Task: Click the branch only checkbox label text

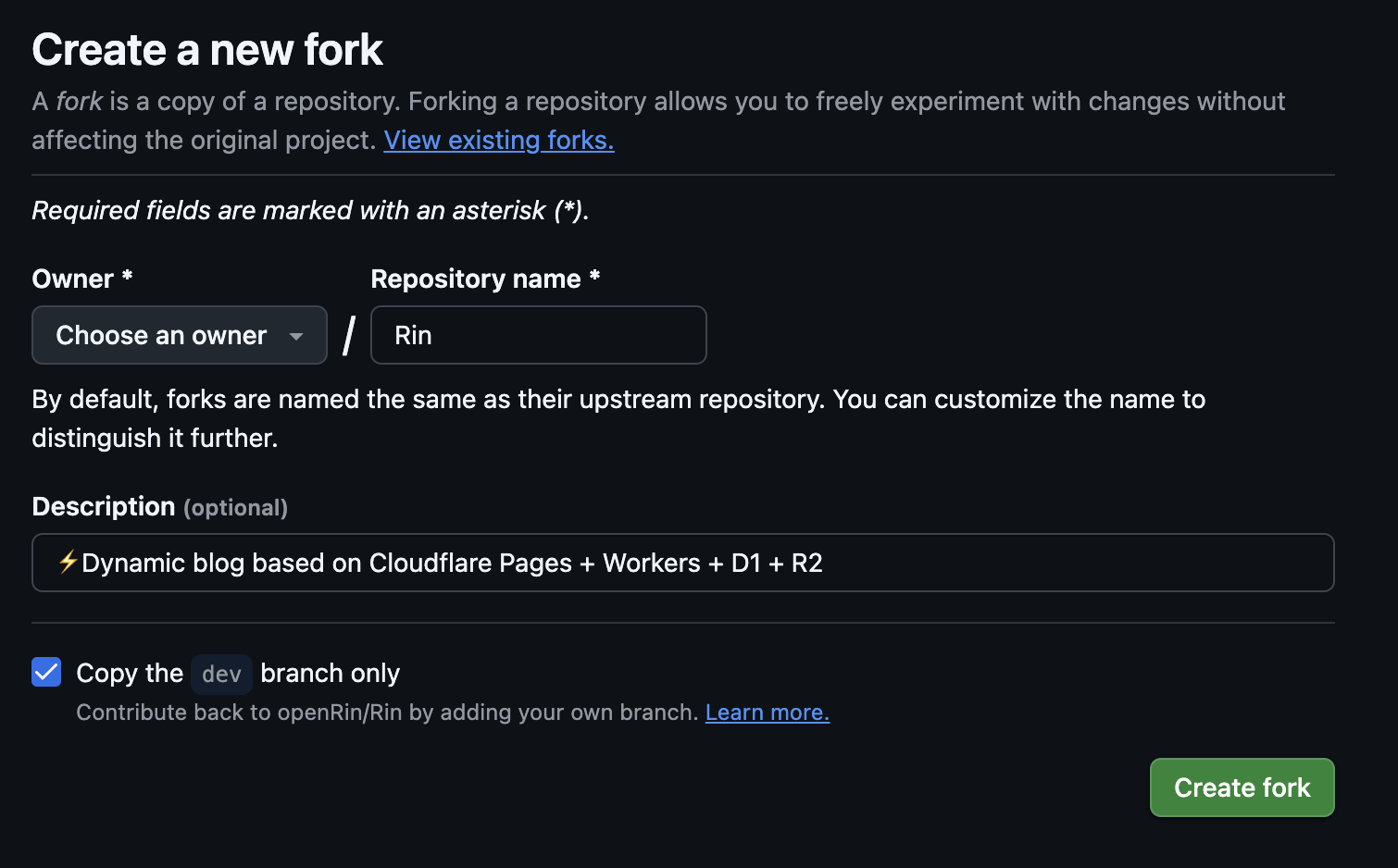Action: pos(331,673)
